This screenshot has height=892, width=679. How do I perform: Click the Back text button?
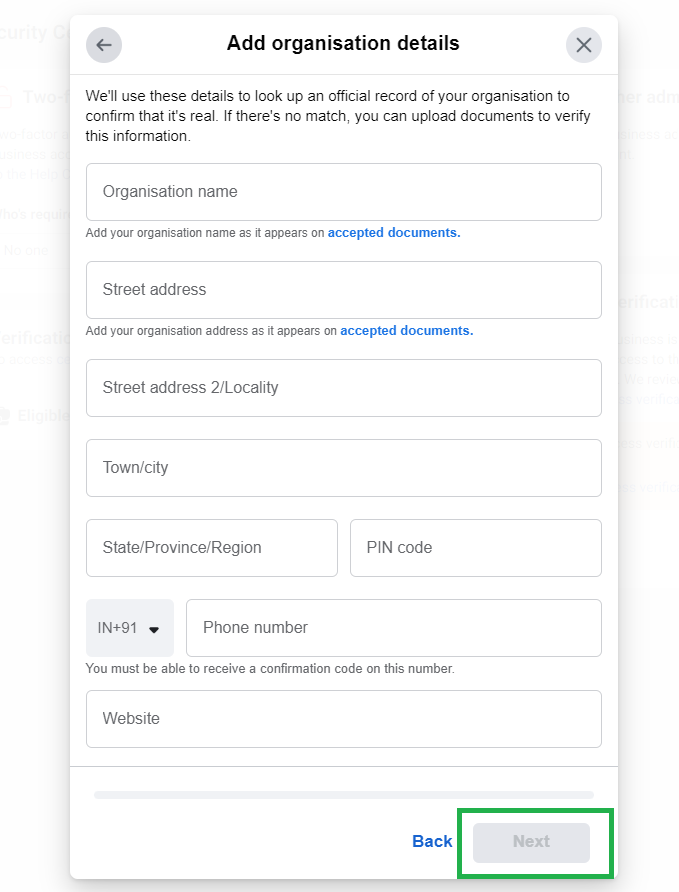(432, 842)
